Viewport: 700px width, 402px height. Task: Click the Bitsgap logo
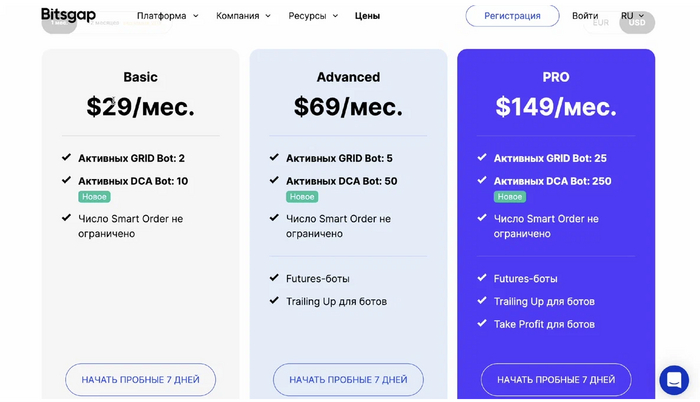tap(68, 16)
